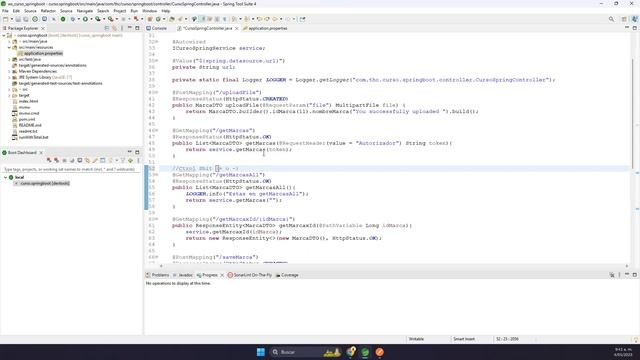Collapse All in Package Explorer toolbar

click(107, 28)
